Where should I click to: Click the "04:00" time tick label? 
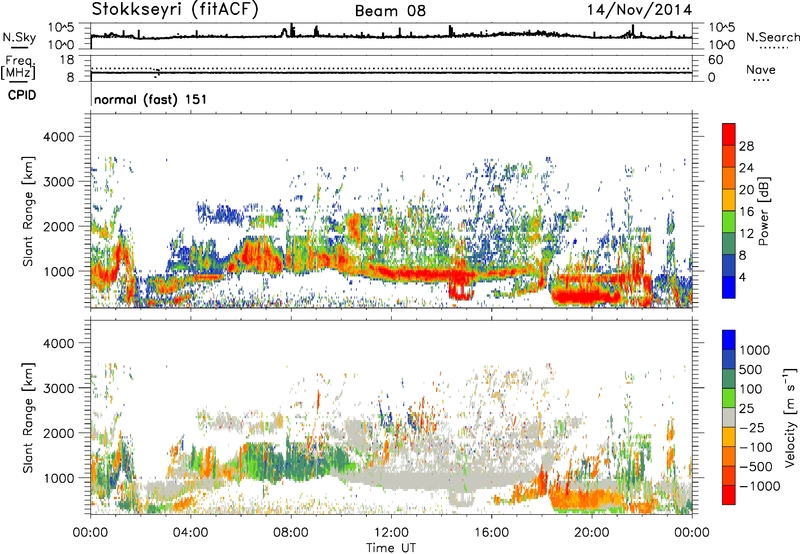point(190,533)
